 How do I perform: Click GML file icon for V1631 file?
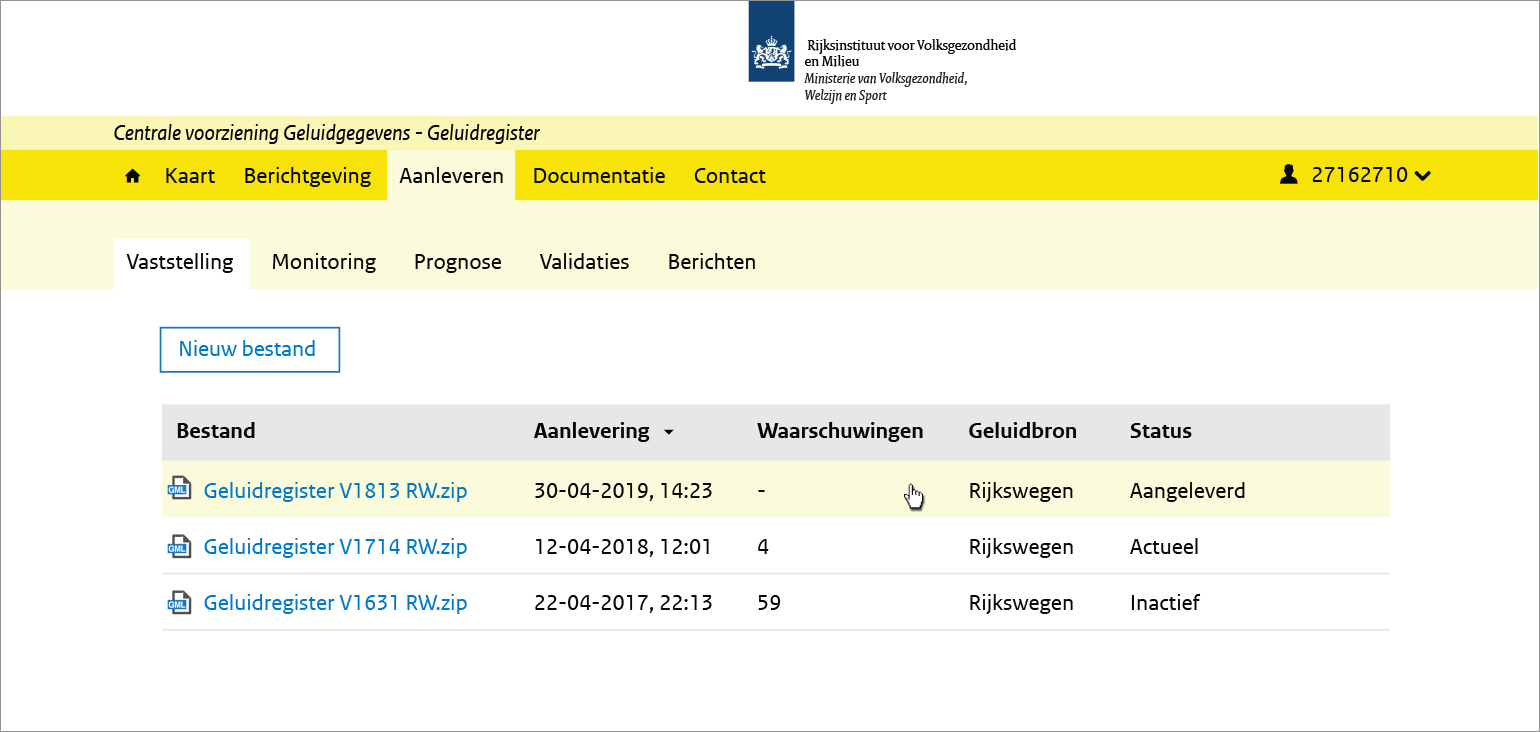coord(180,602)
